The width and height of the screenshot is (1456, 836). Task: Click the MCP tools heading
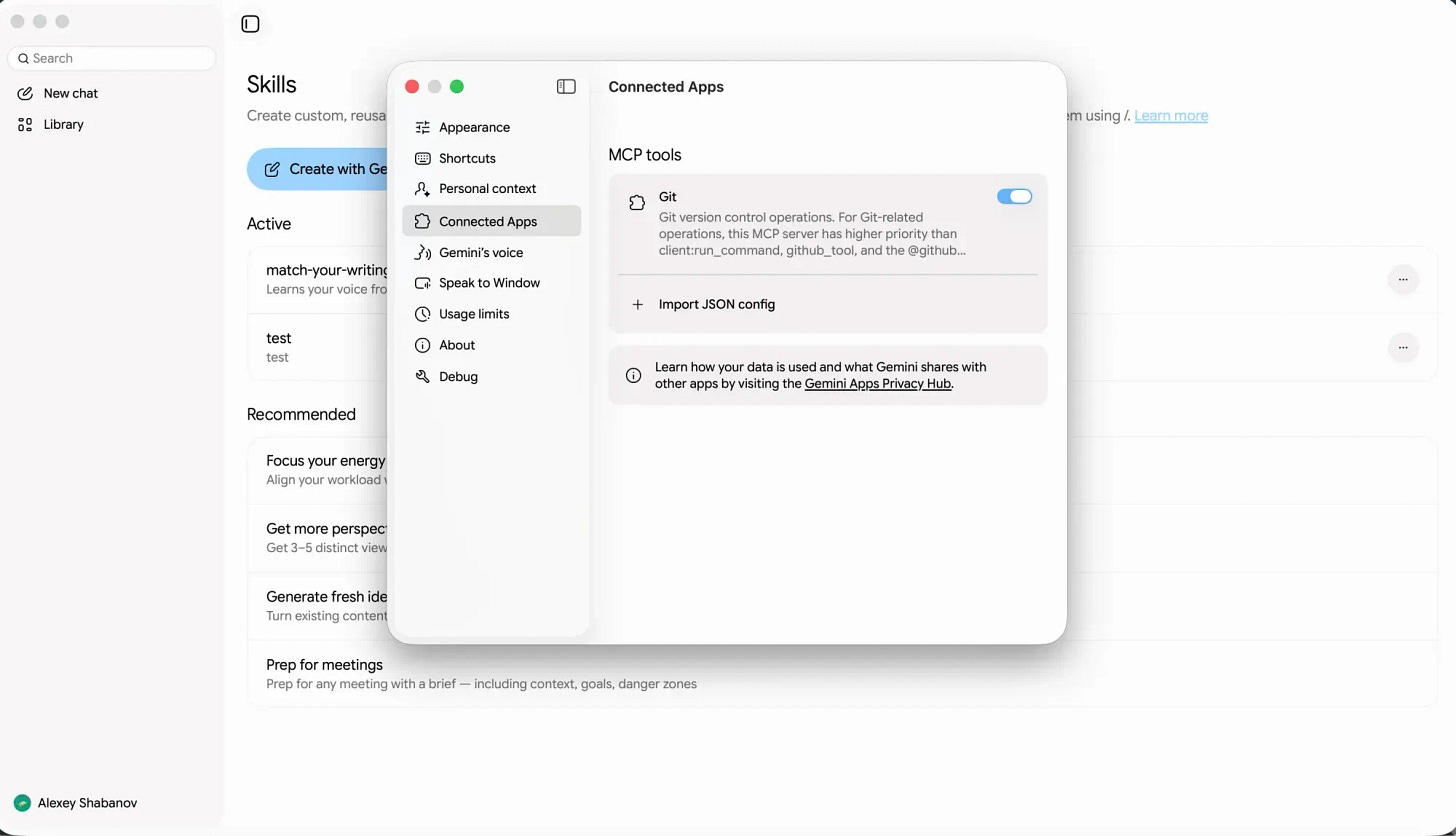click(x=645, y=155)
